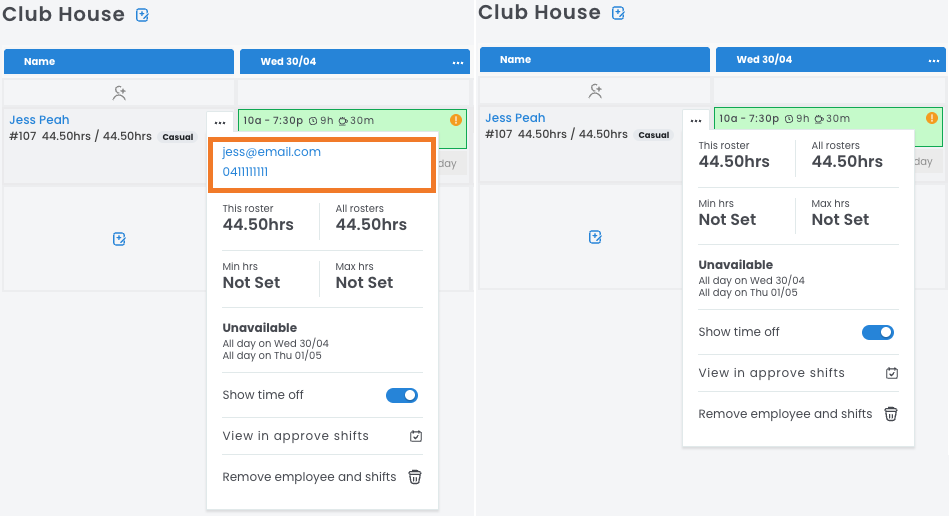
Task: Click the approve shifts calendar icon below the email menu
Action: pos(416,436)
